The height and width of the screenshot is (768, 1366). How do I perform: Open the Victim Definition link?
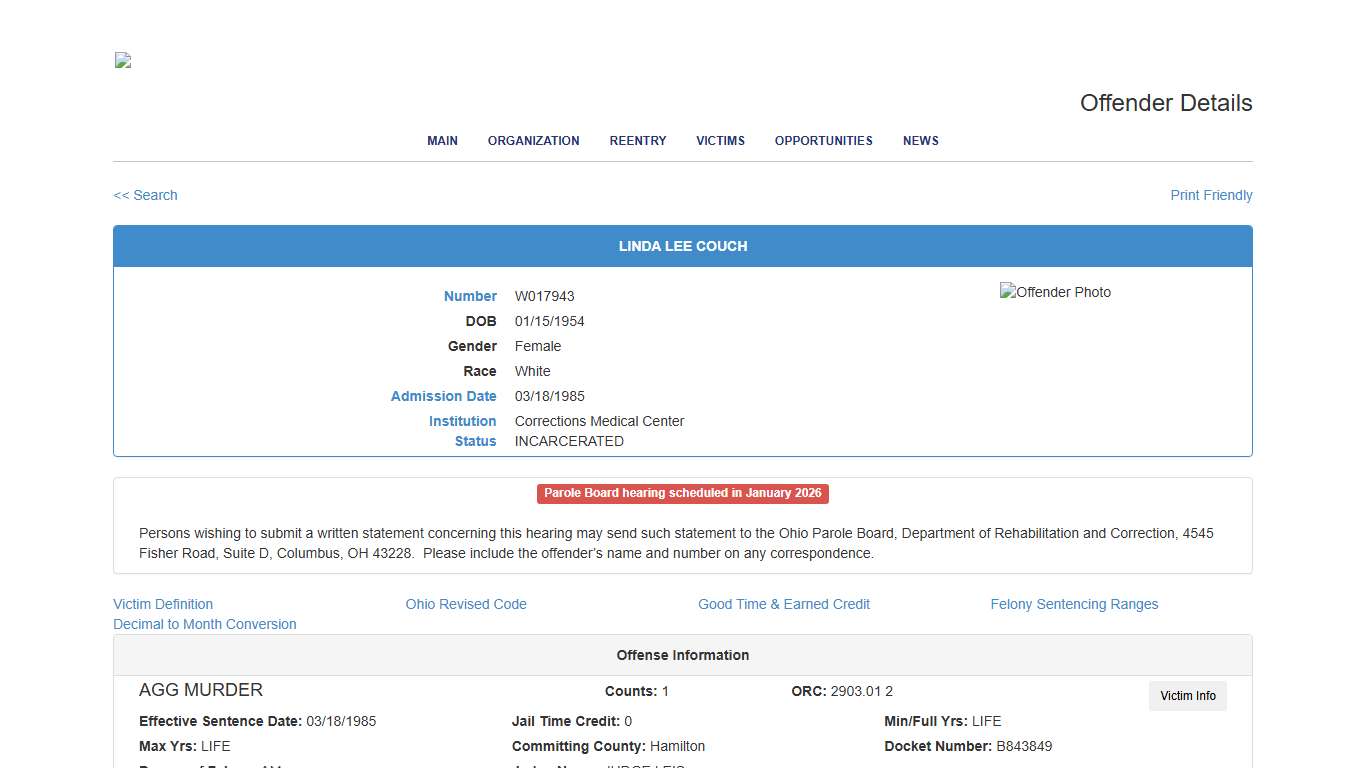[163, 604]
